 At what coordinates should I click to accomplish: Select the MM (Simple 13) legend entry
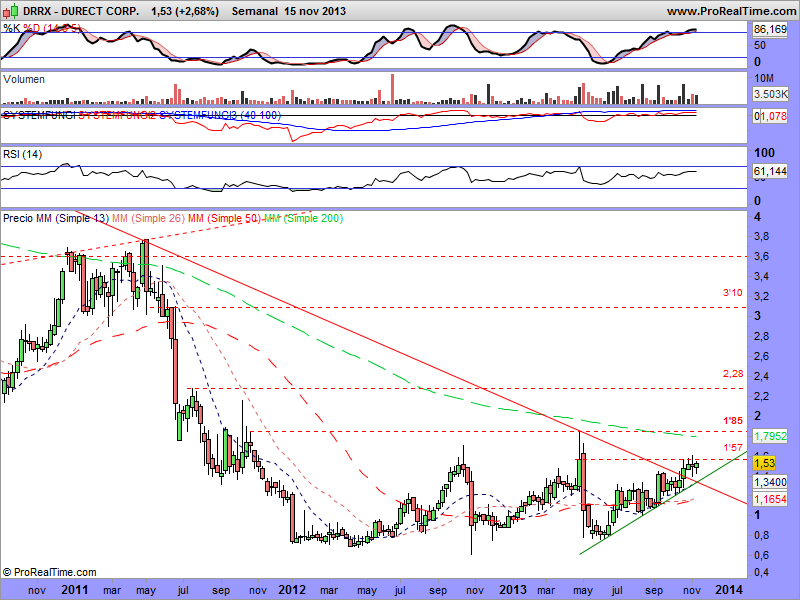[72, 218]
